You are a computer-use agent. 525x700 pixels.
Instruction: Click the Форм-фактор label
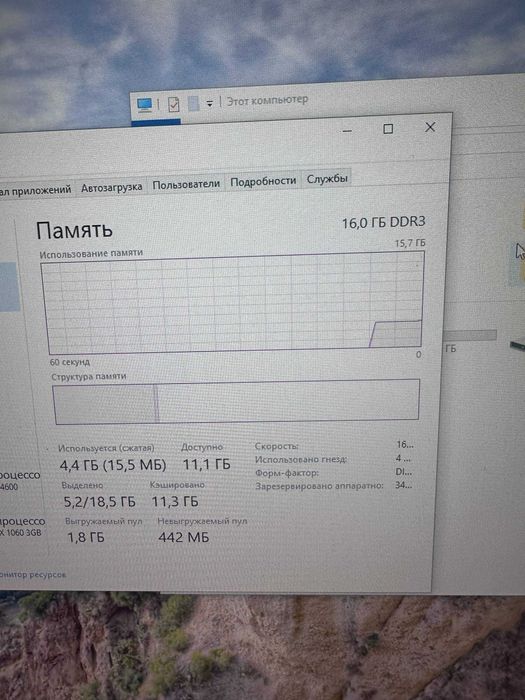pos(287,472)
